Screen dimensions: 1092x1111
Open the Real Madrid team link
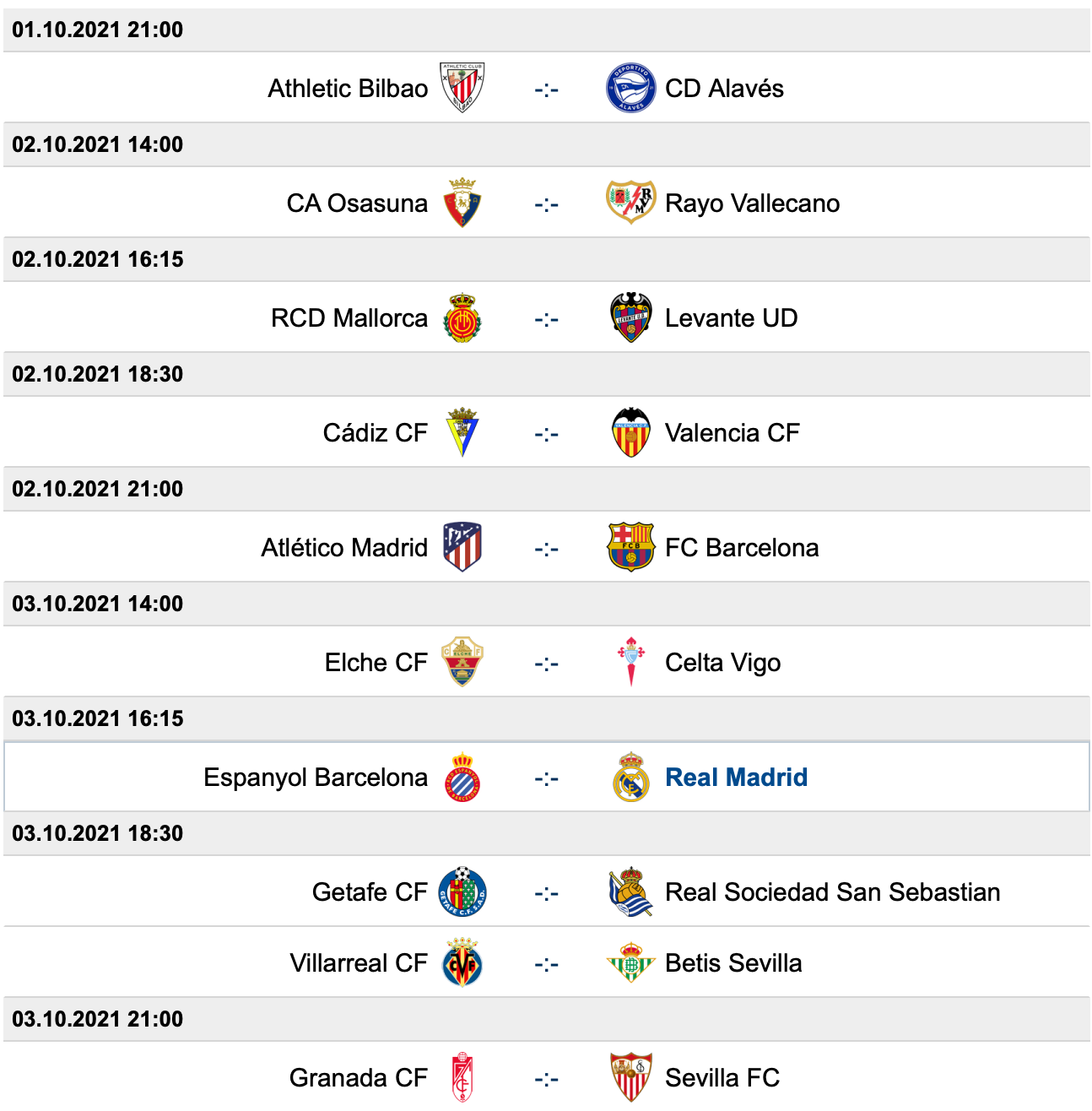736,777
